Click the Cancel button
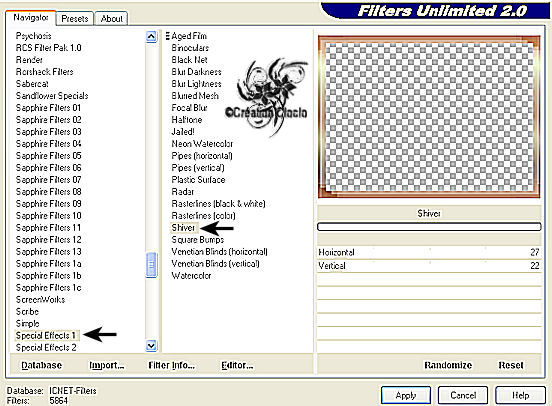Image resolution: width=552 pixels, height=406 pixels. point(463,395)
